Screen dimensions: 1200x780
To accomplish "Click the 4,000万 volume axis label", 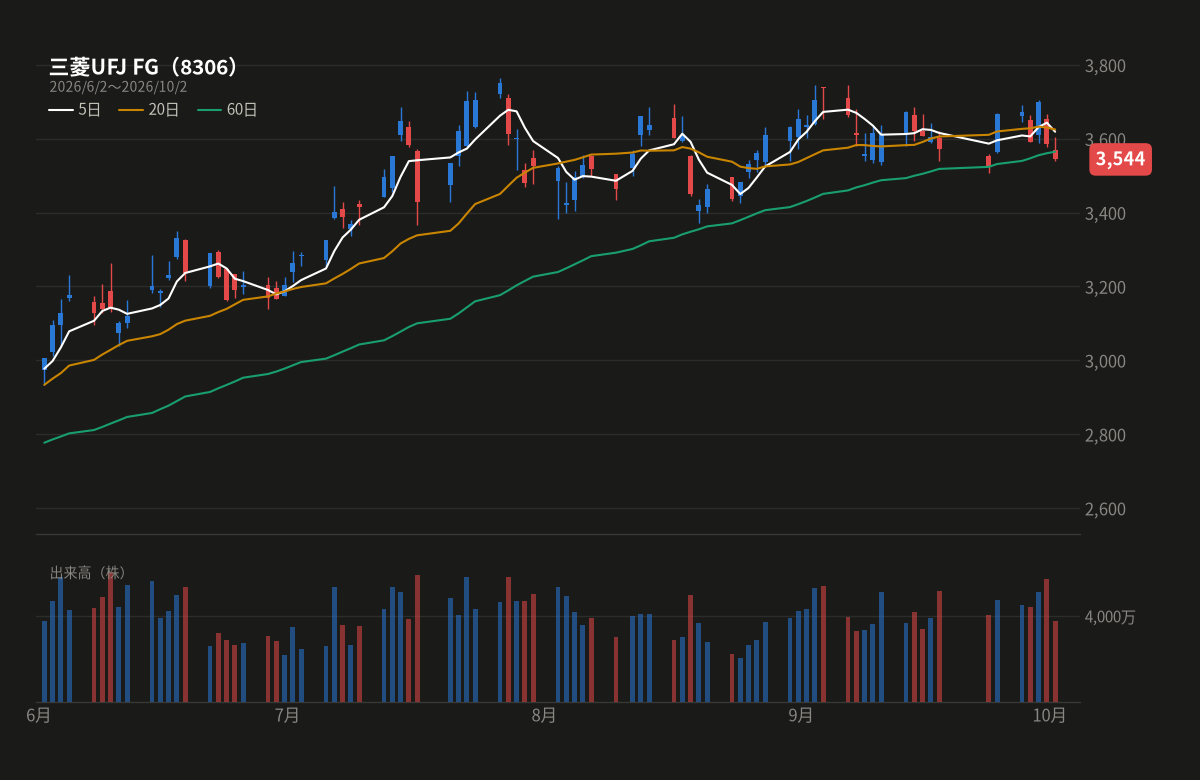I will (1111, 617).
